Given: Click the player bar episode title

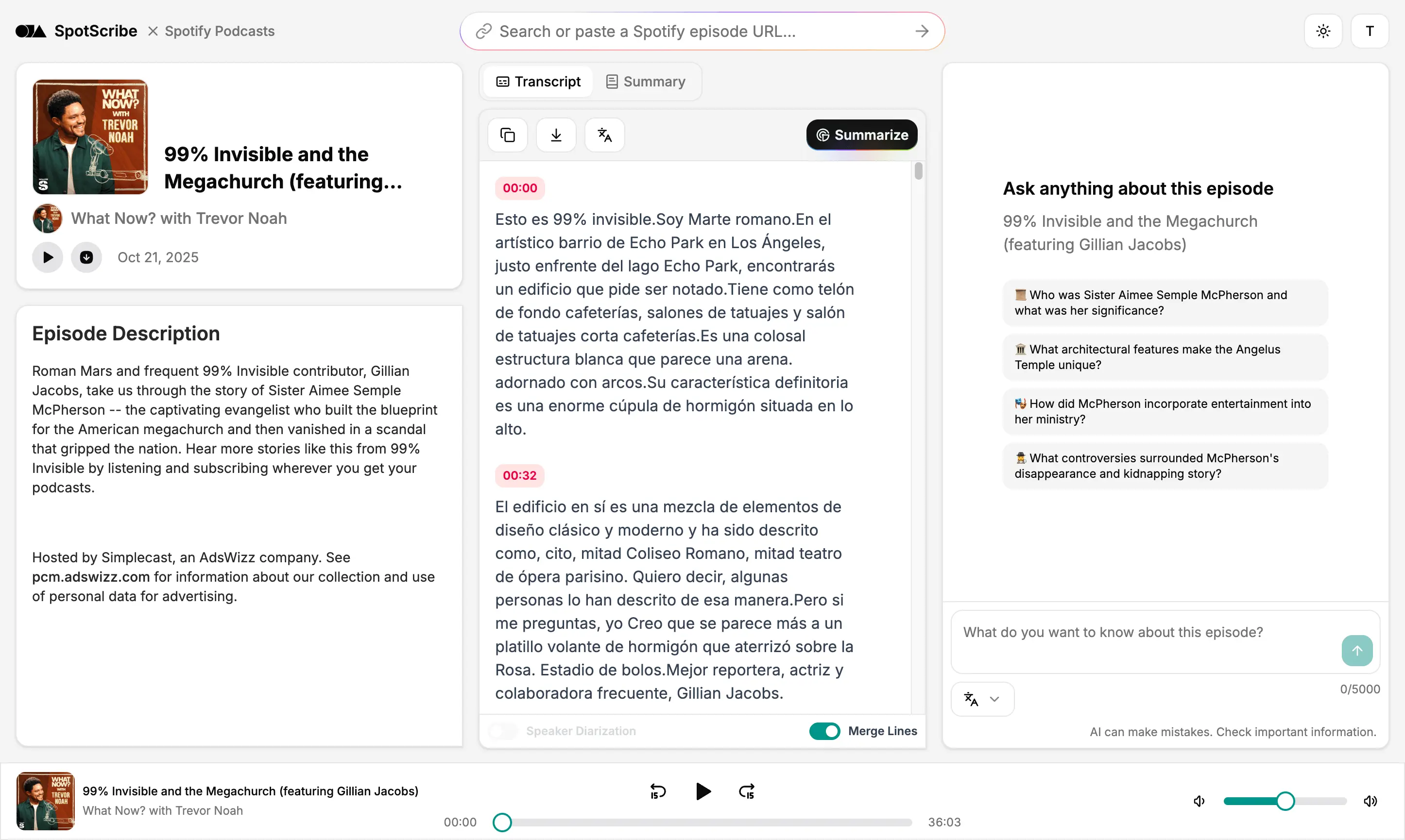Looking at the screenshot, I should (250, 791).
